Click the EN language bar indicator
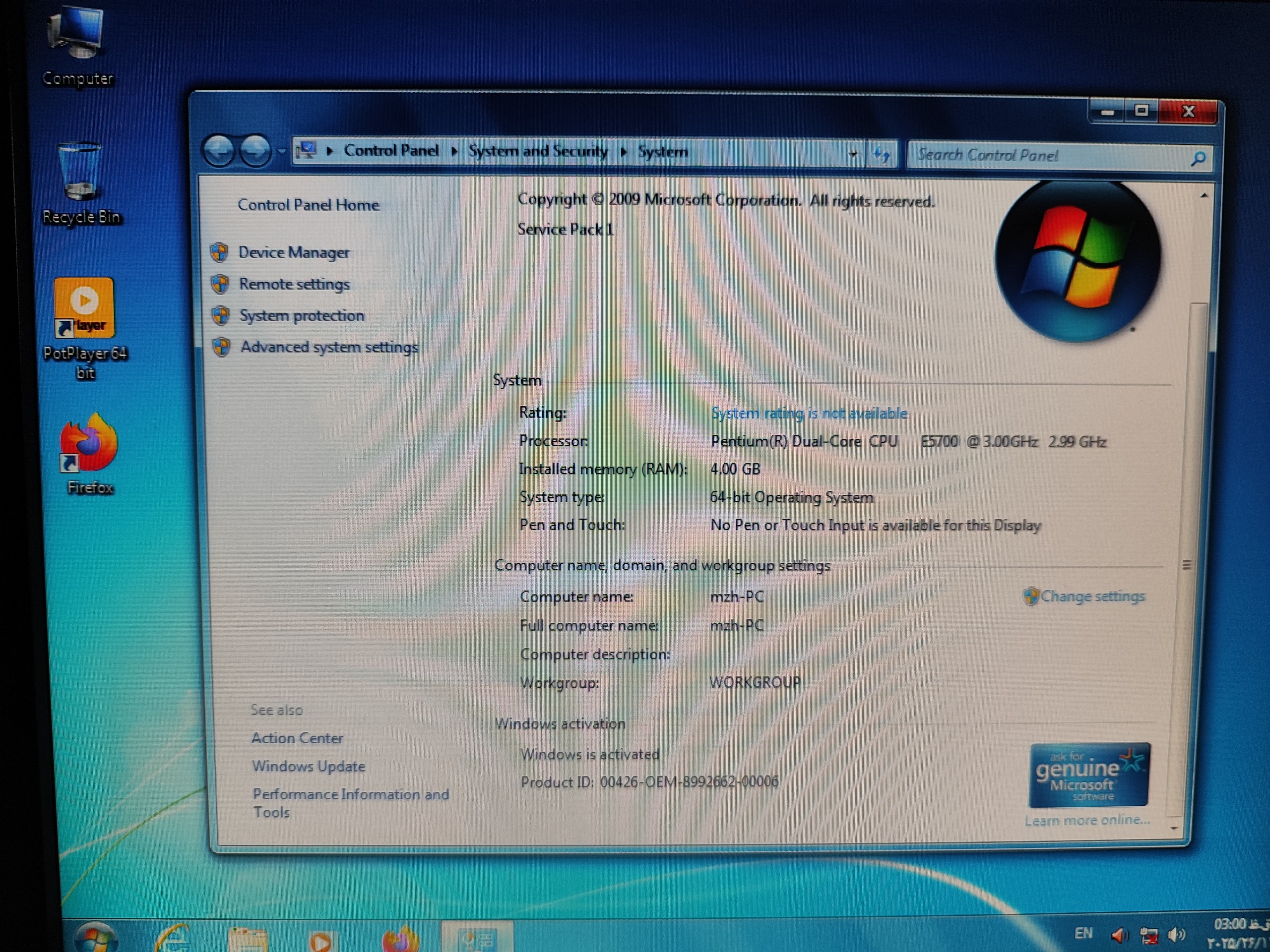Viewport: 1270px width, 952px height. click(1083, 934)
